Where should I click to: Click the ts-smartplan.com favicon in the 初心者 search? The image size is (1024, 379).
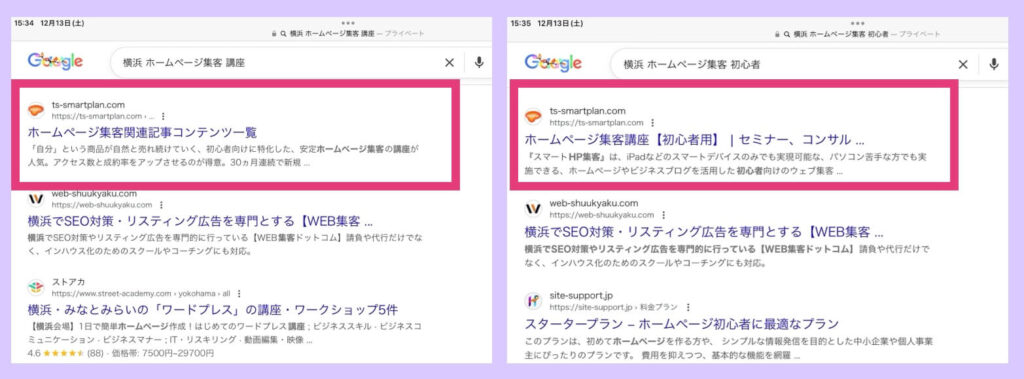click(x=534, y=116)
